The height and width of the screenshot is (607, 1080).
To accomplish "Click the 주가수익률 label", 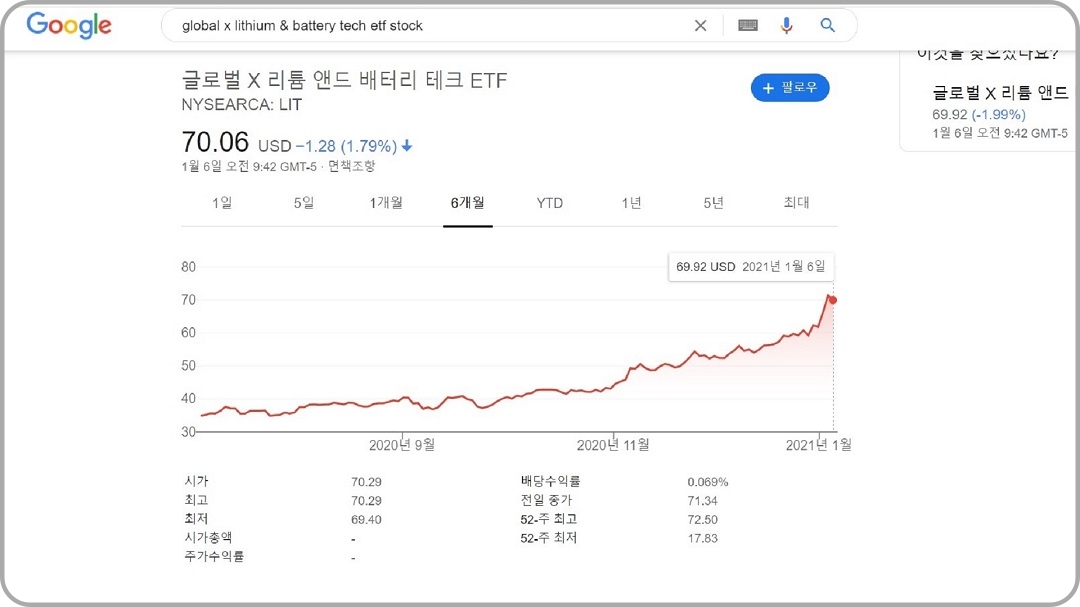I will click(x=214, y=556).
